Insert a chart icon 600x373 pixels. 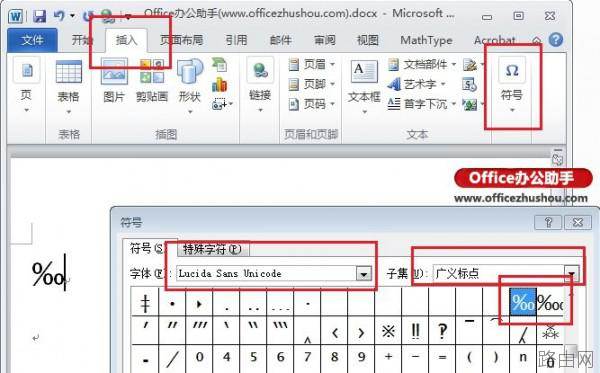point(220,85)
